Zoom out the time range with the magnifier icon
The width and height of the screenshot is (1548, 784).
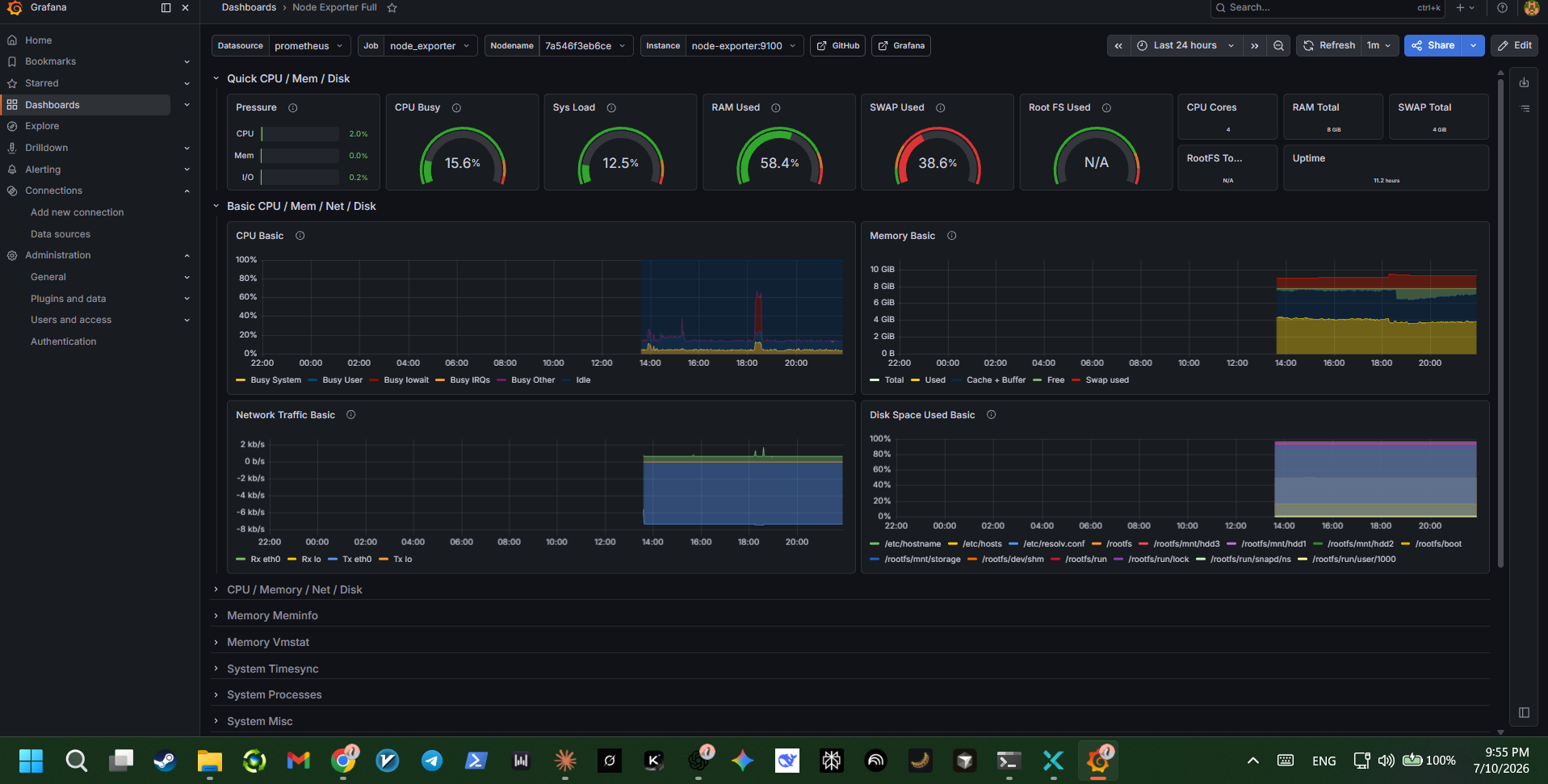(x=1278, y=46)
